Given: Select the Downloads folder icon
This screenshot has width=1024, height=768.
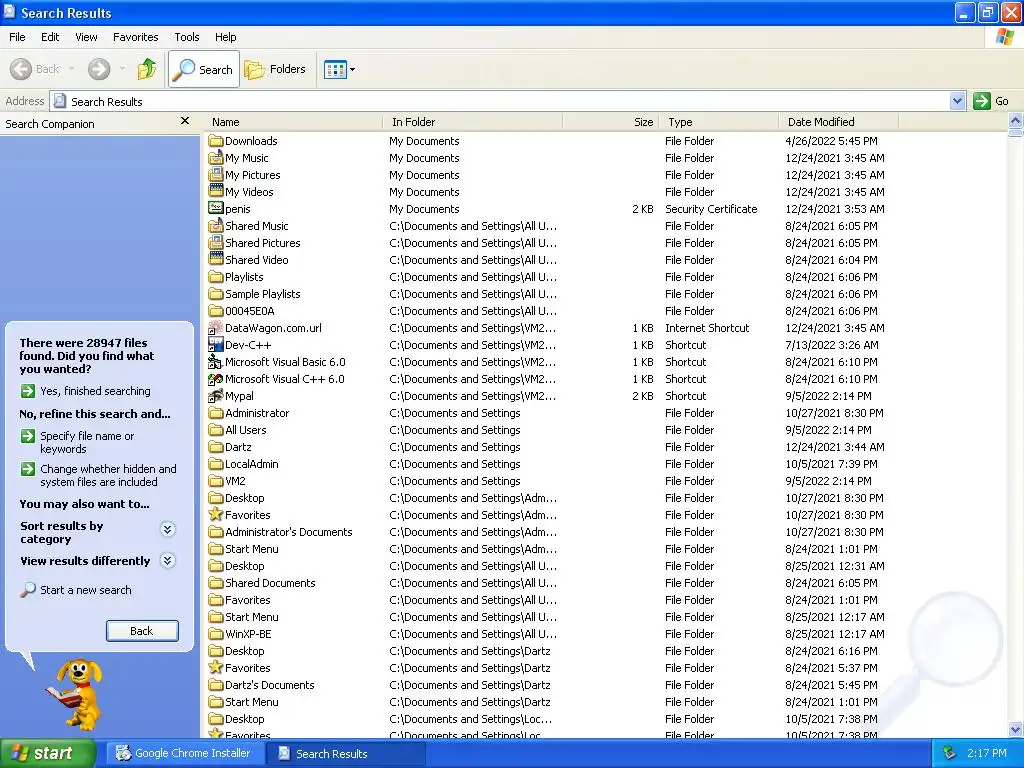Looking at the screenshot, I should 216,140.
